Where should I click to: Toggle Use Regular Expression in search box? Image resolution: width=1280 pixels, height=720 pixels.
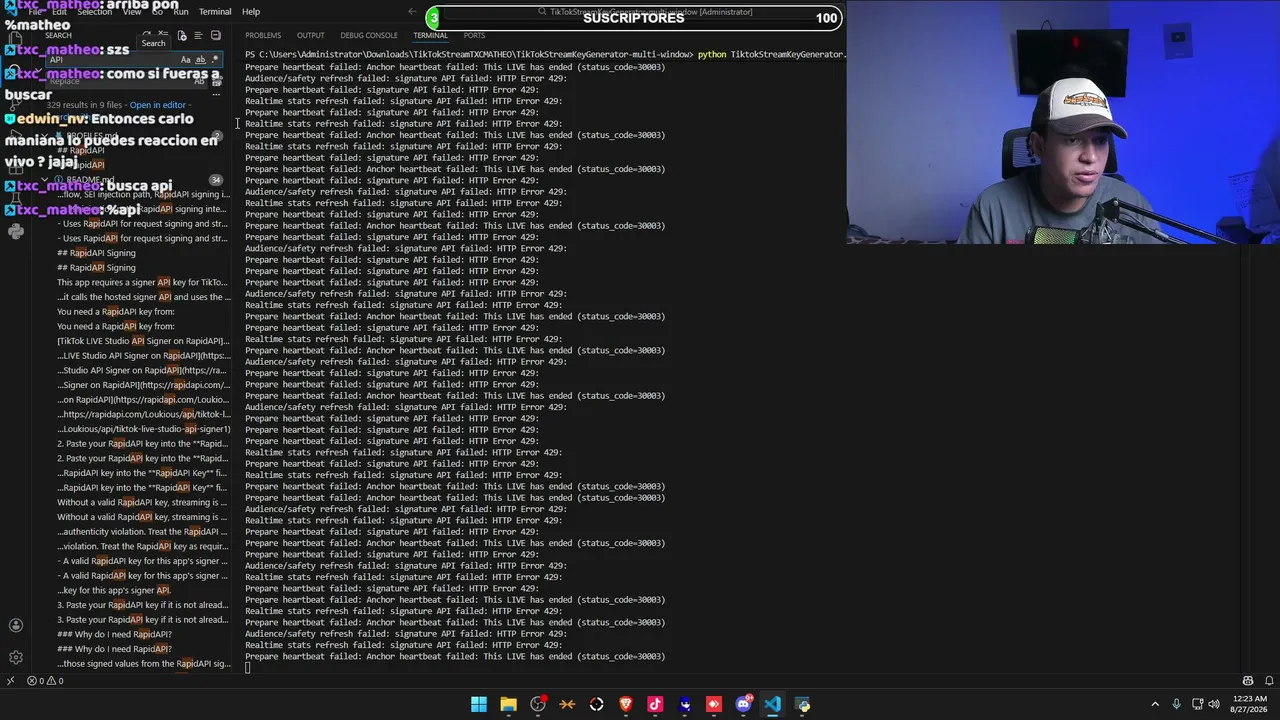(x=214, y=60)
